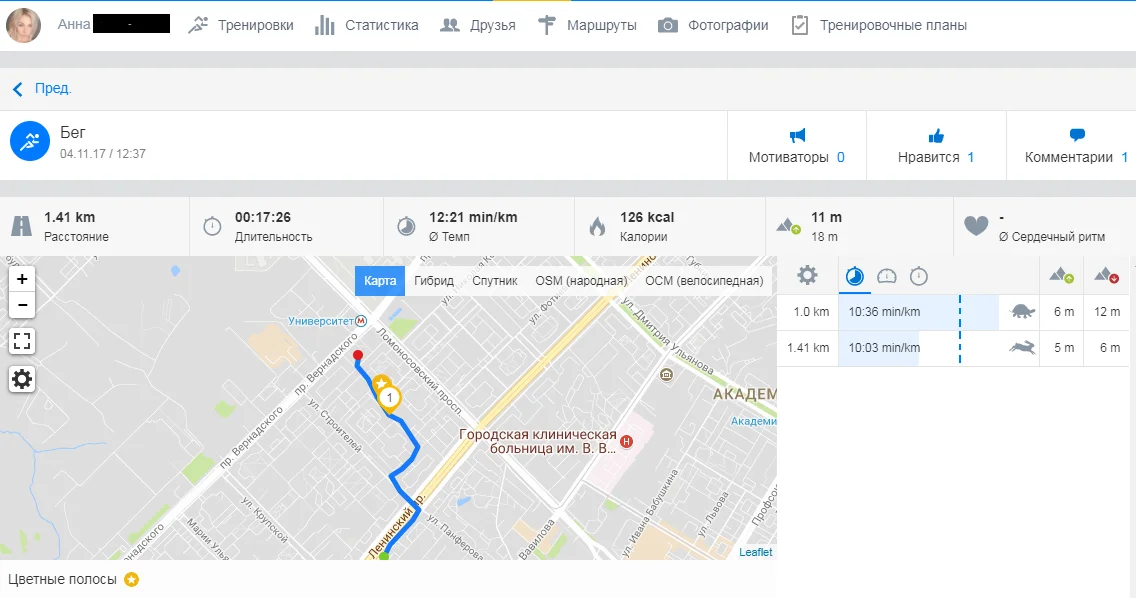Click the 10:03 min/km pace value
Viewport: 1136px width, 598px height.
click(884, 348)
